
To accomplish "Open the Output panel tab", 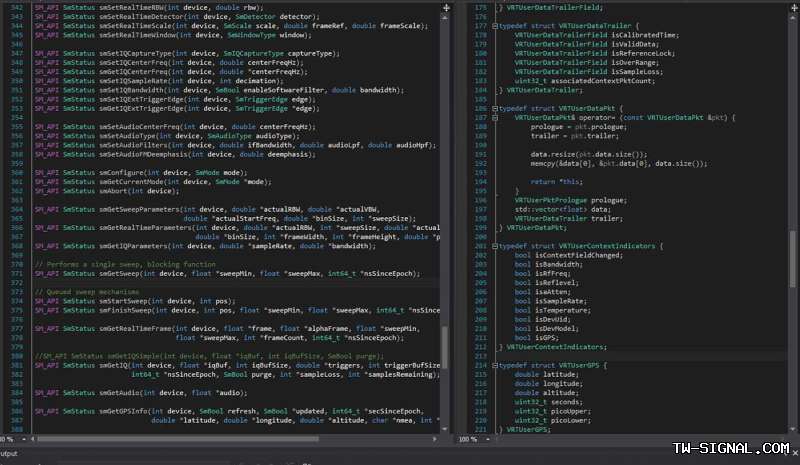I will click(10, 453).
